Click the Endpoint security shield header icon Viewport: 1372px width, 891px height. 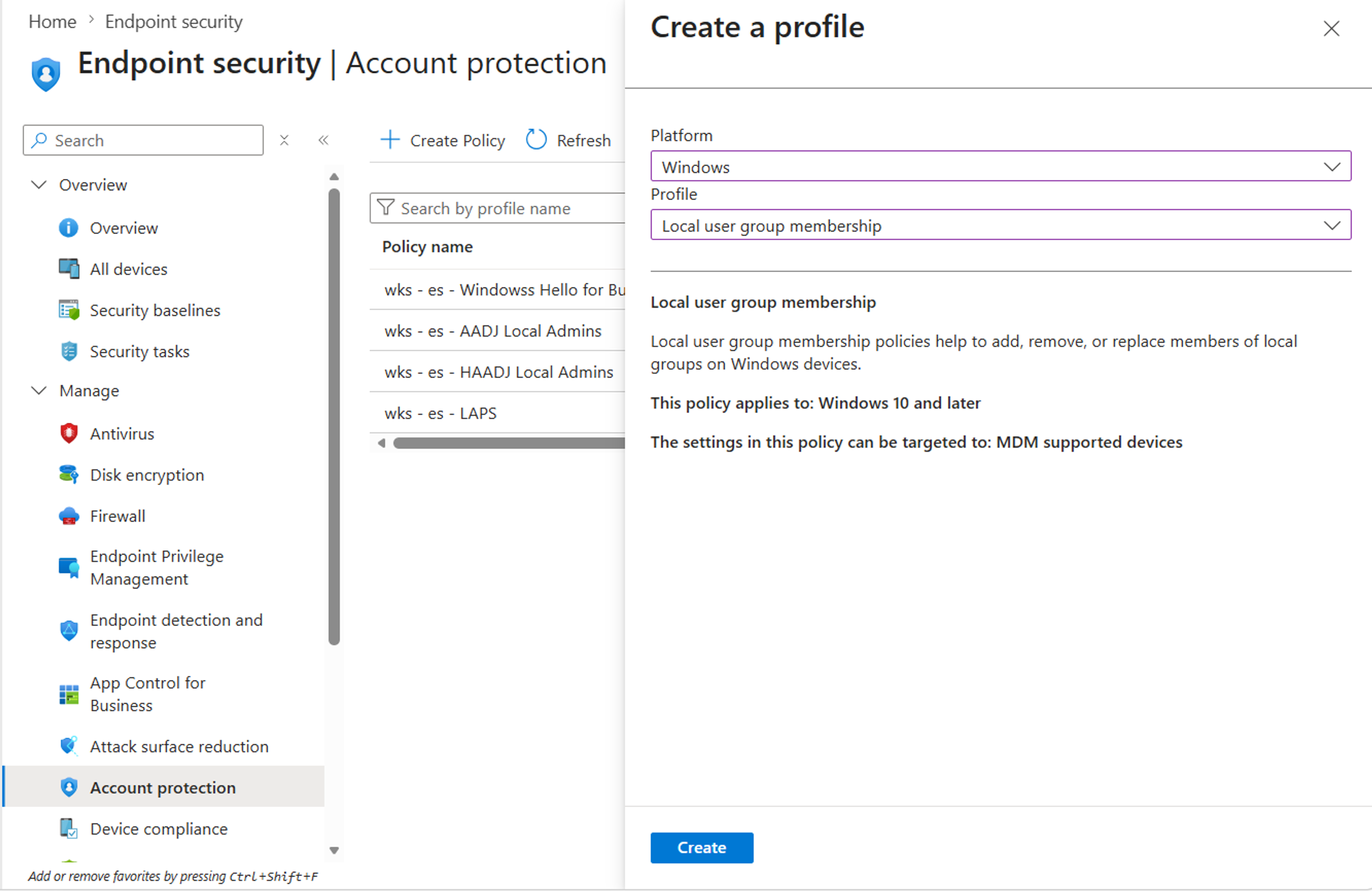coord(46,74)
